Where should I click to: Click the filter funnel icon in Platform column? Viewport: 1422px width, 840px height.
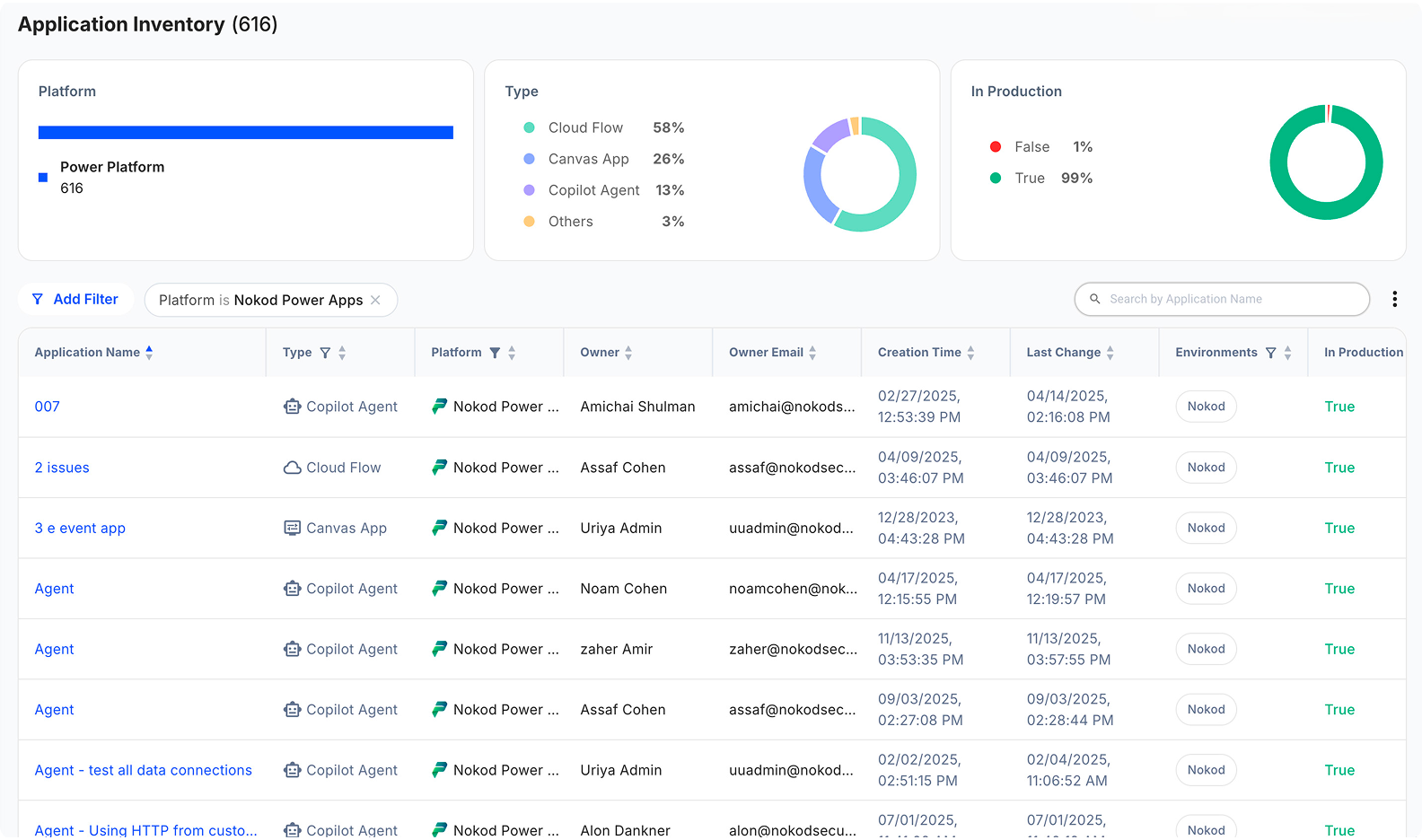coord(495,353)
